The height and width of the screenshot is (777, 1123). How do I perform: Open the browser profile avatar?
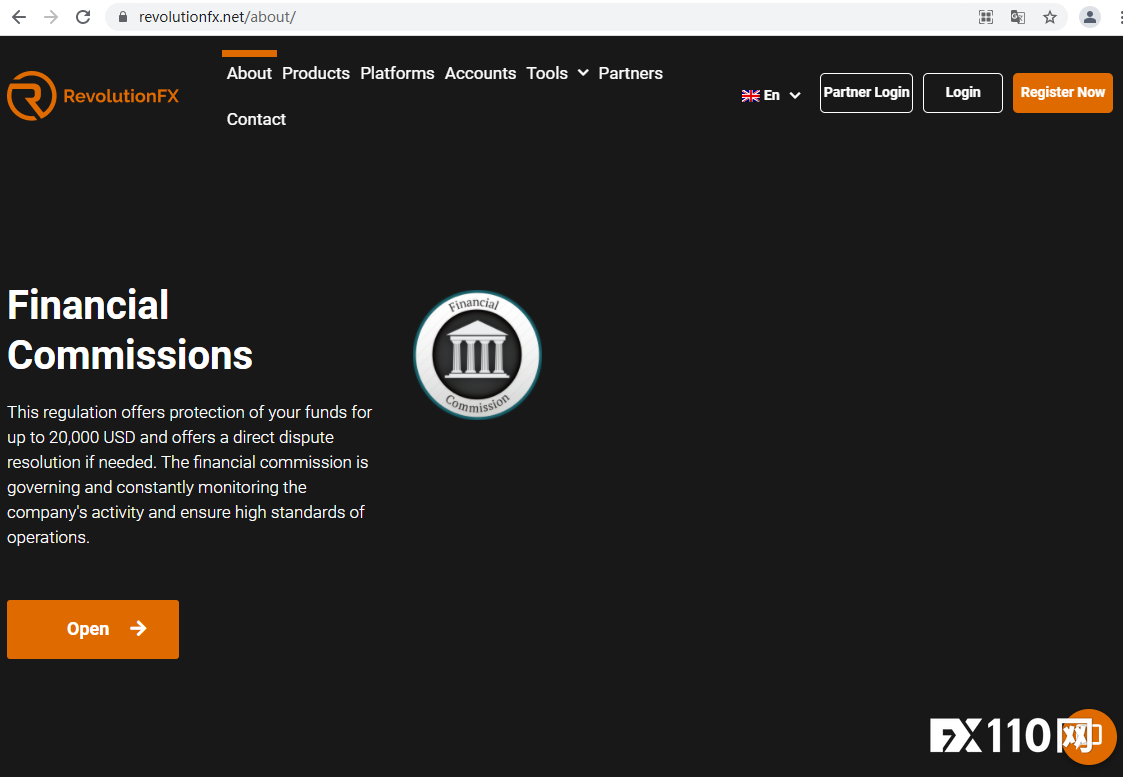point(1089,17)
